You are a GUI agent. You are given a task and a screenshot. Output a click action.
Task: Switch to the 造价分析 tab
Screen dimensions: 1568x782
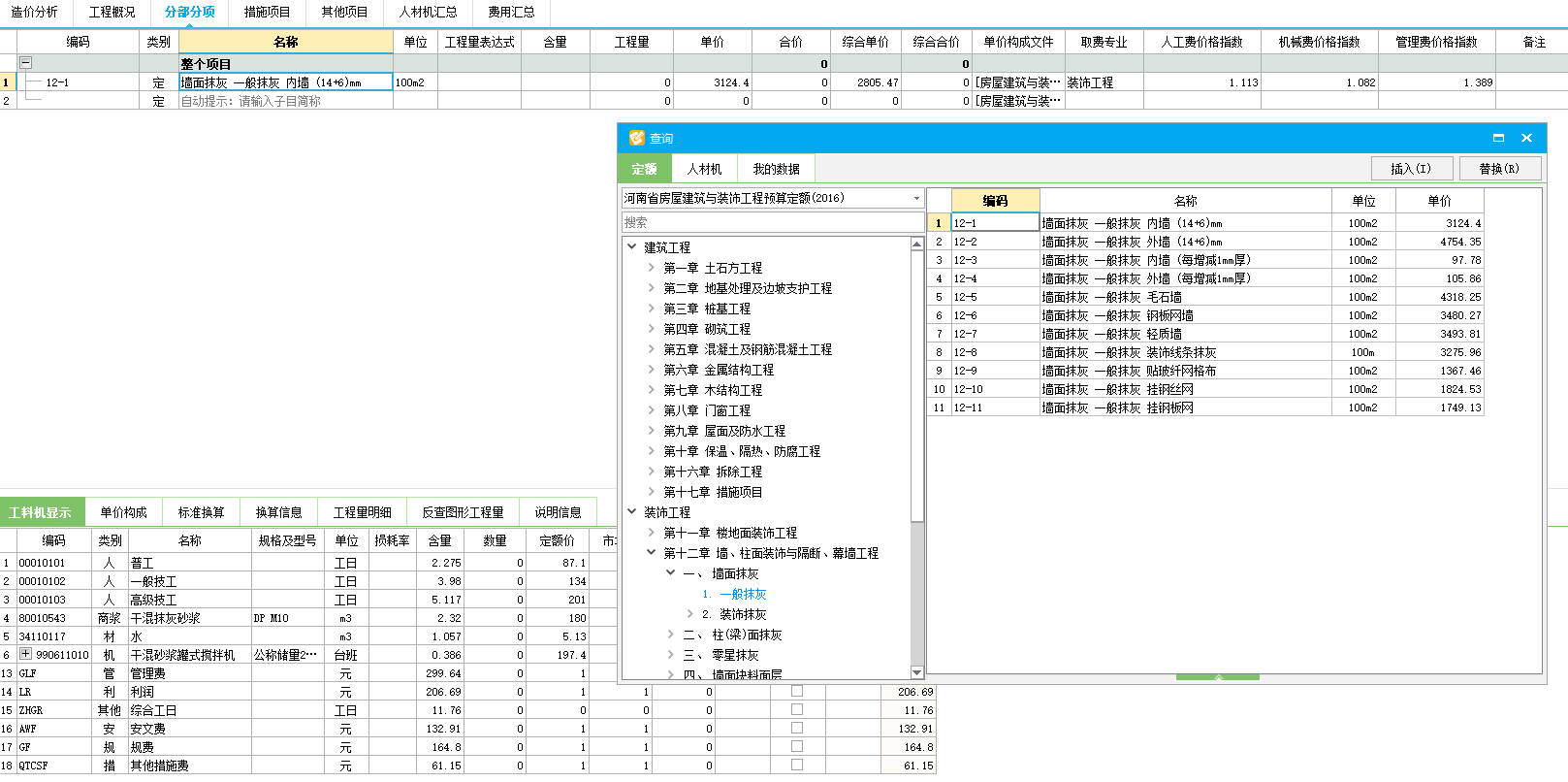[x=35, y=13]
